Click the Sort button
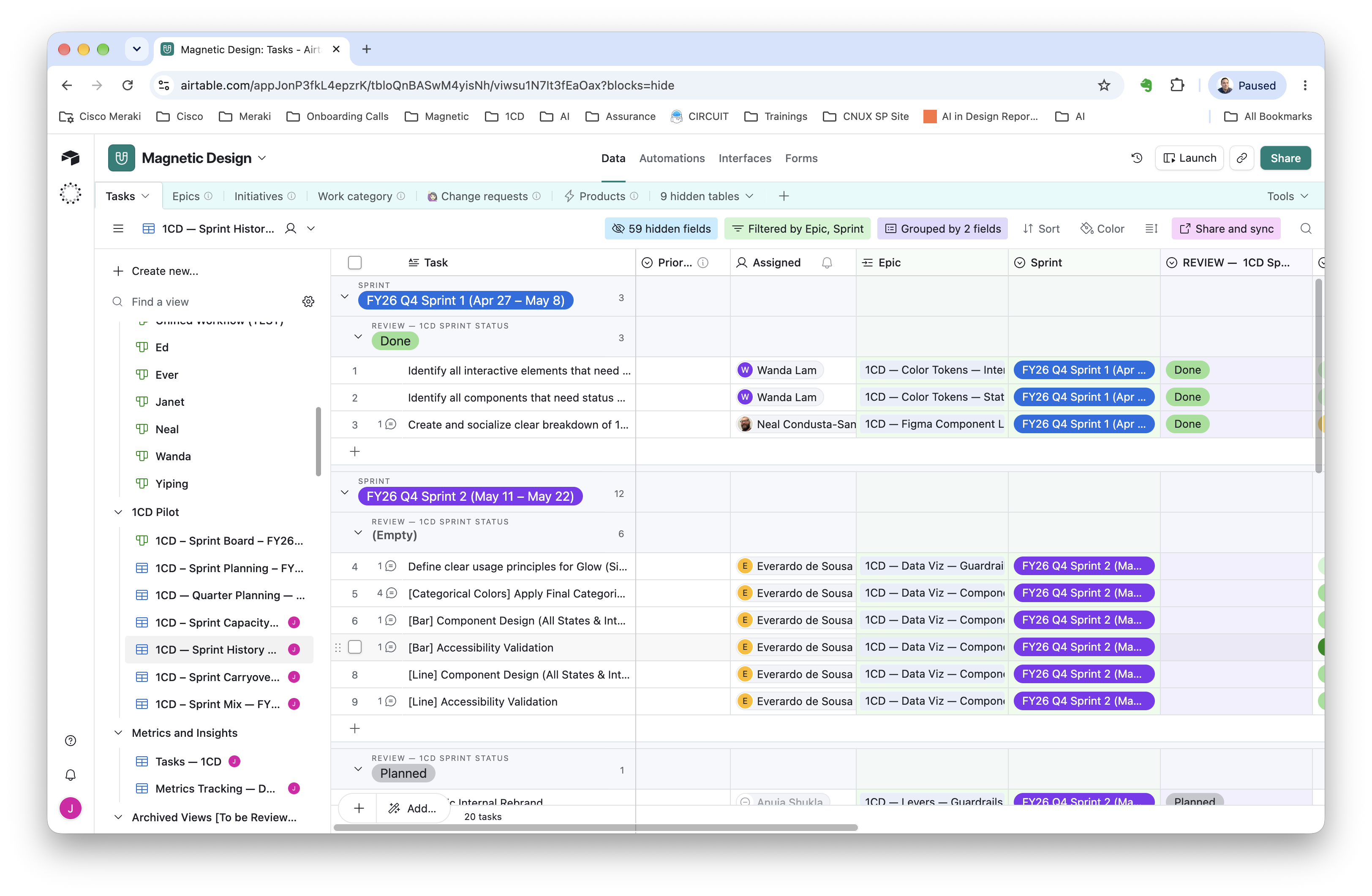This screenshot has height=896, width=1372. tap(1041, 229)
